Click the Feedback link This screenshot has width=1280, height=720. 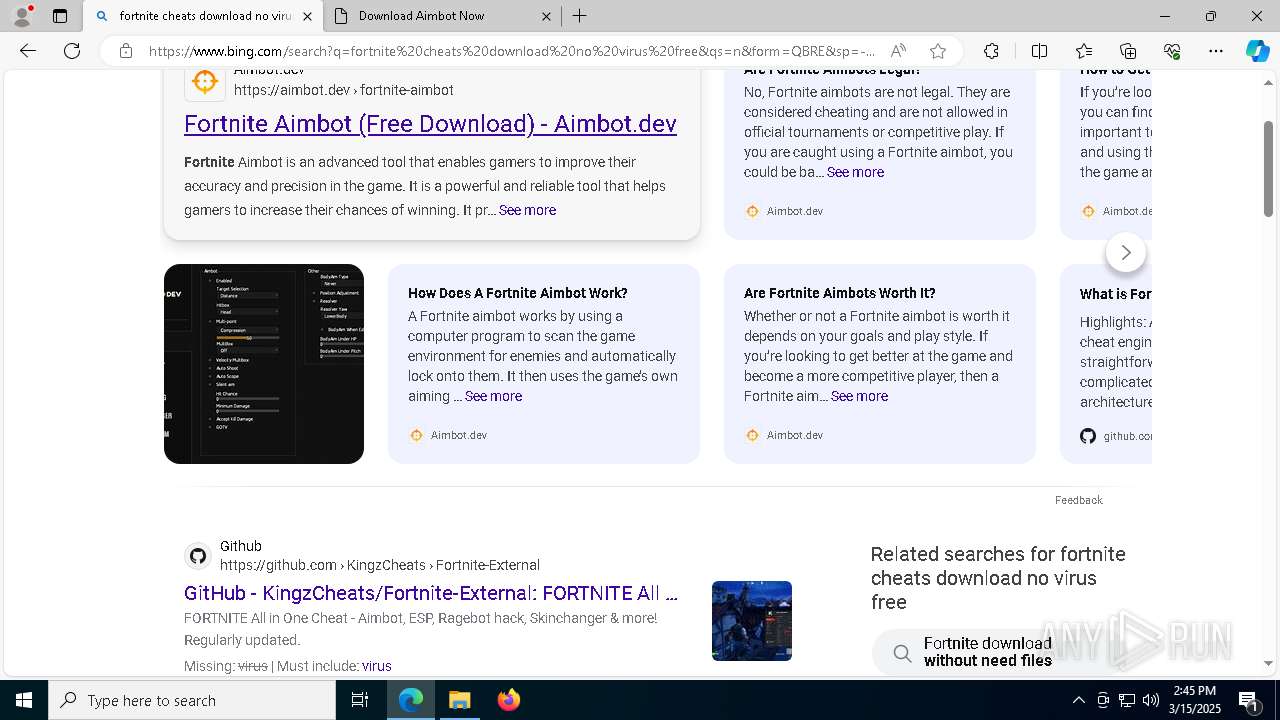point(1078,500)
